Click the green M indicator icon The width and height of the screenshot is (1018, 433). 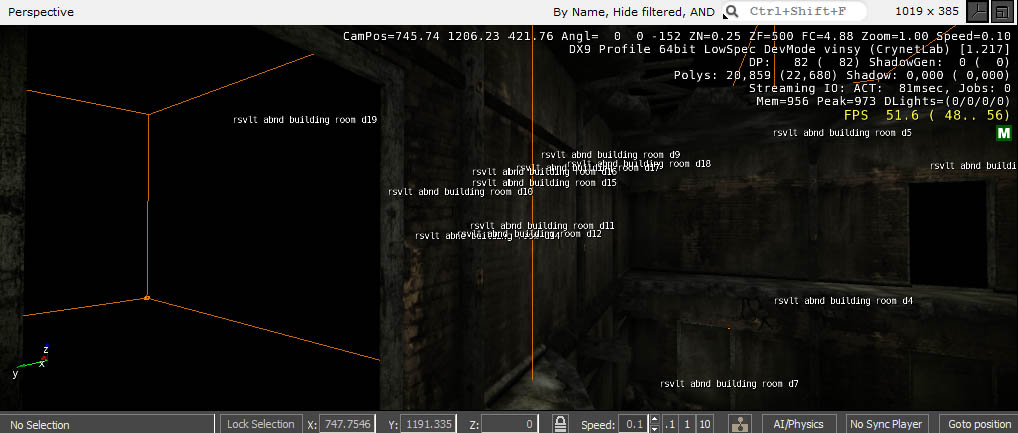point(1004,133)
